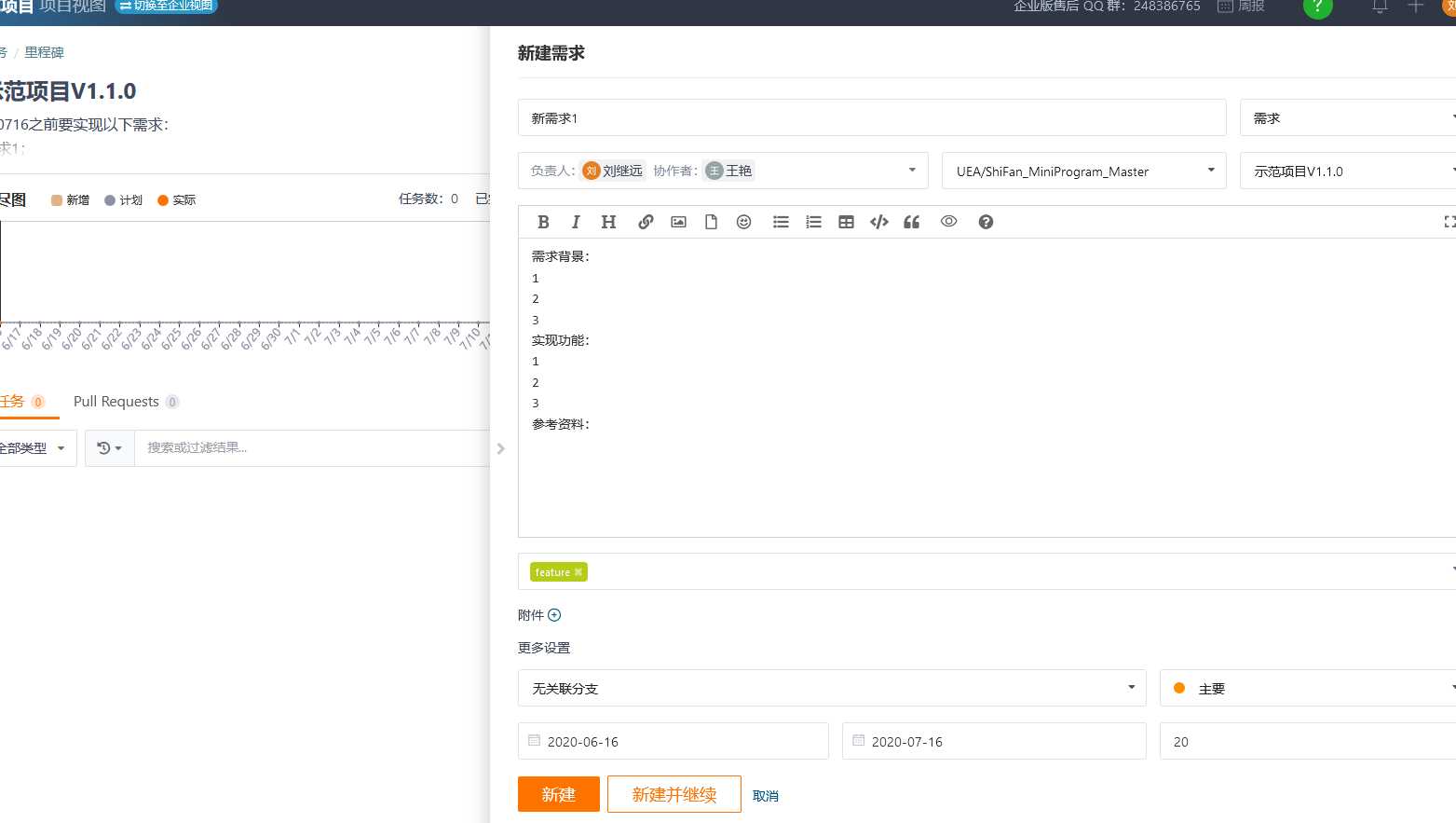Open history dropdown beside search box

click(110, 448)
